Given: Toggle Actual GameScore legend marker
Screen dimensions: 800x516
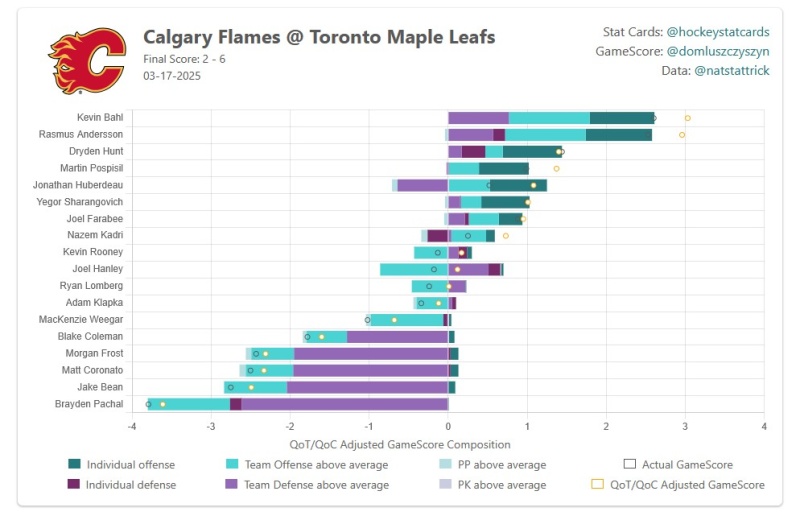Looking at the screenshot, I should (x=629, y=465).
